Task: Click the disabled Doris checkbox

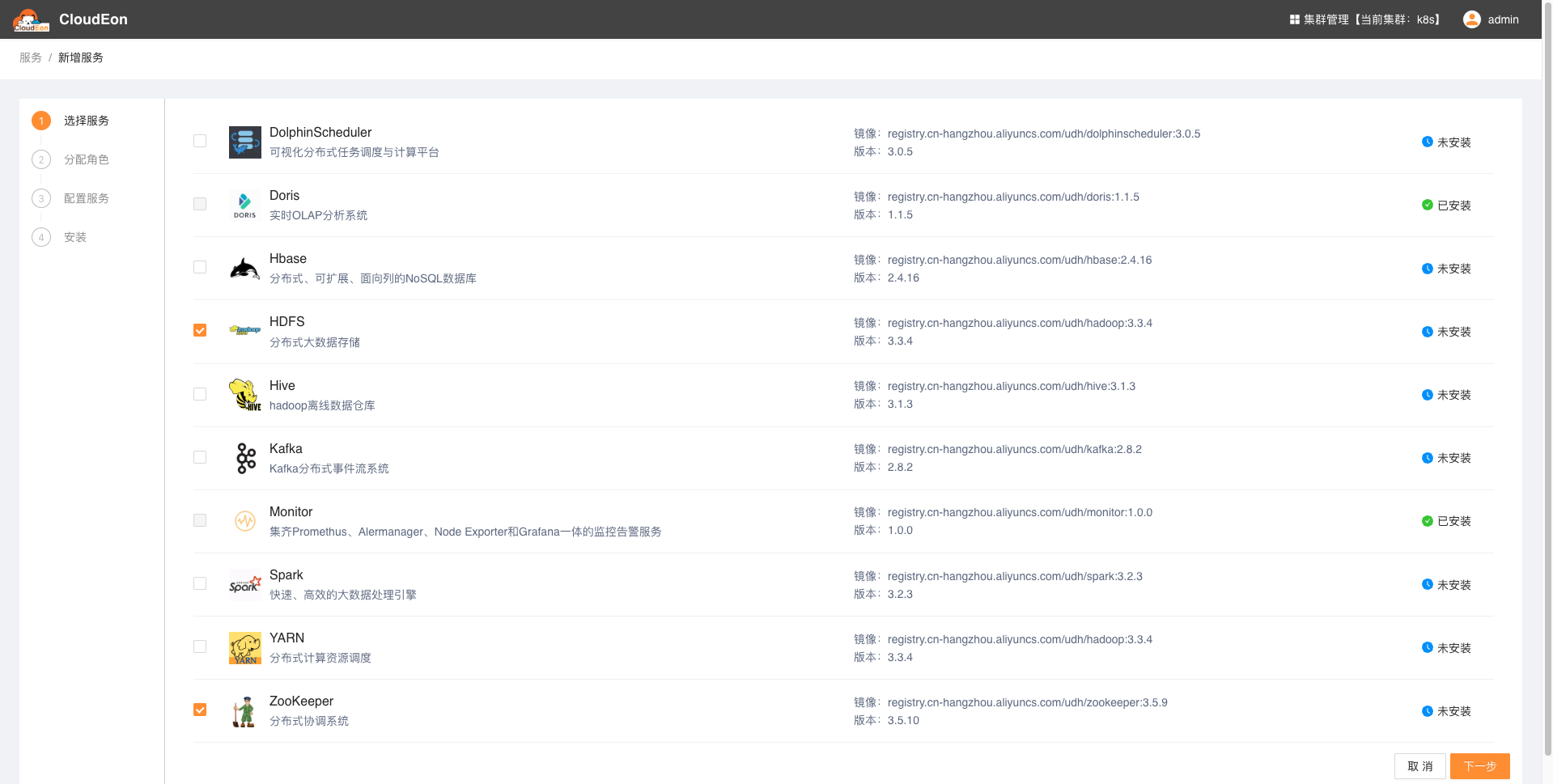Action: tap(200, 204)
